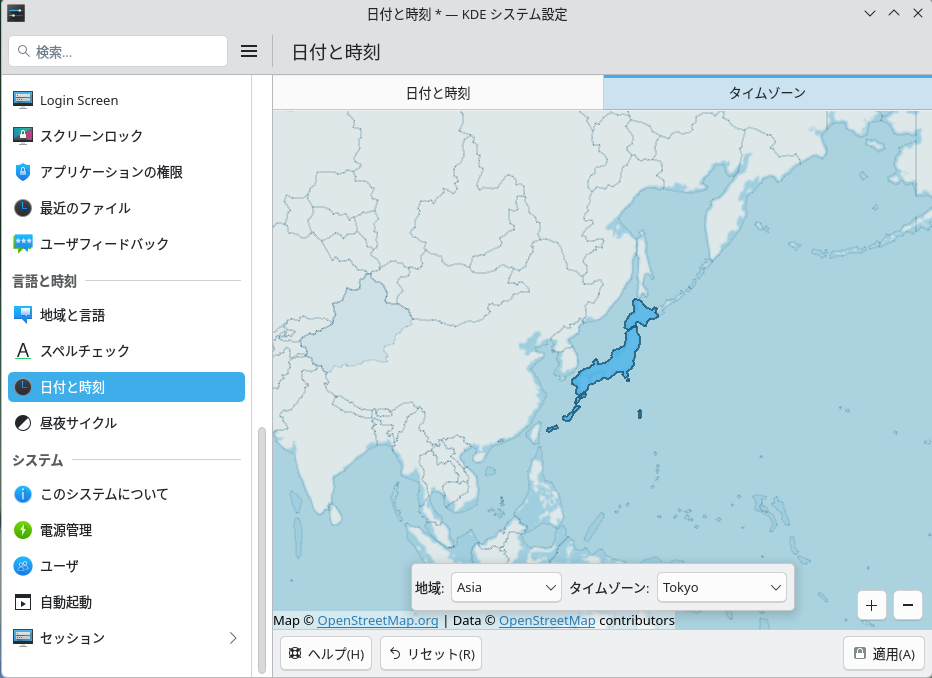
Task: Open the OpenStreetMap.org link
Action: [378, 621]
